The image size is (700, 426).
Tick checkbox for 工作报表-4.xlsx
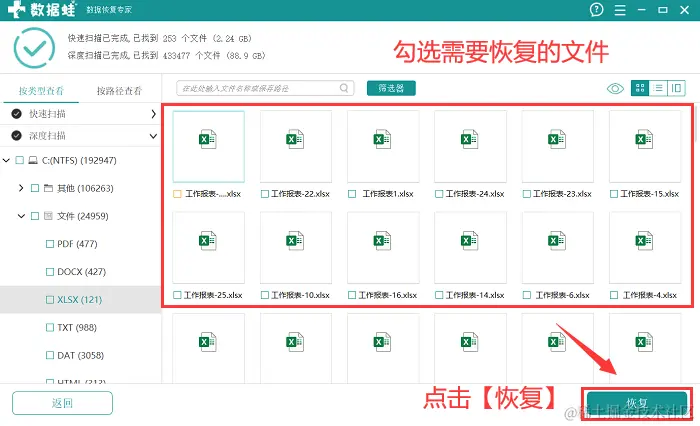click(614, 295)
